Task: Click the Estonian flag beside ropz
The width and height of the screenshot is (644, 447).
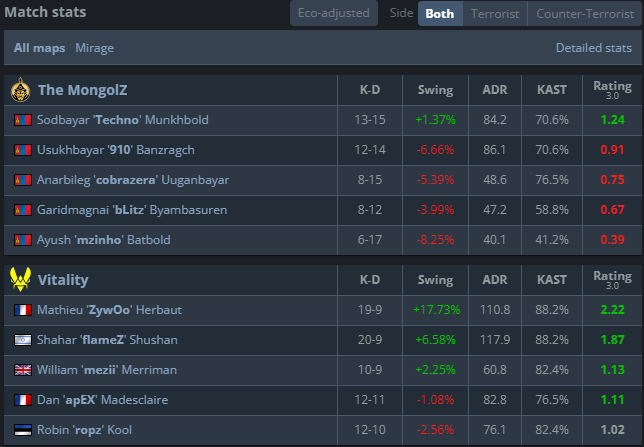Action: click(22, 430)
